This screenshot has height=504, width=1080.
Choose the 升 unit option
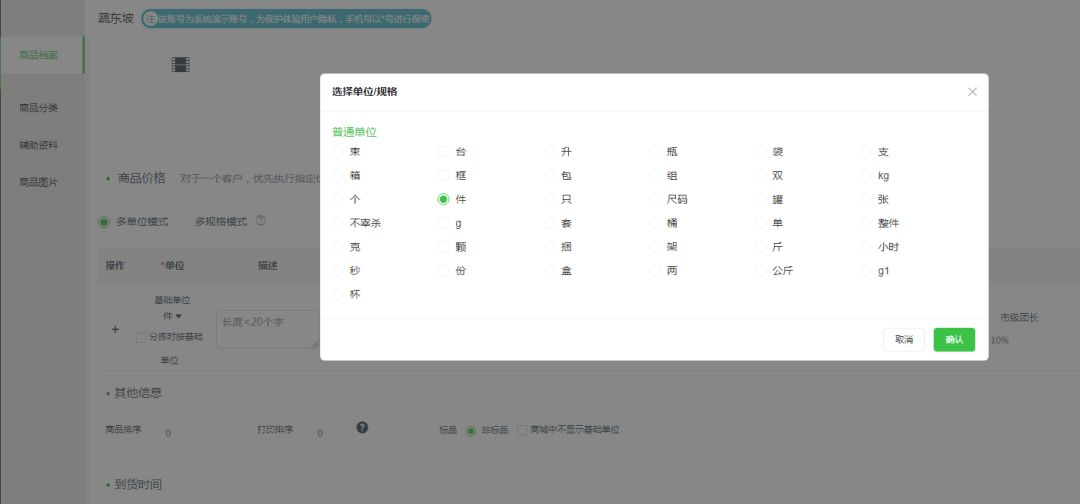point(550,151)
